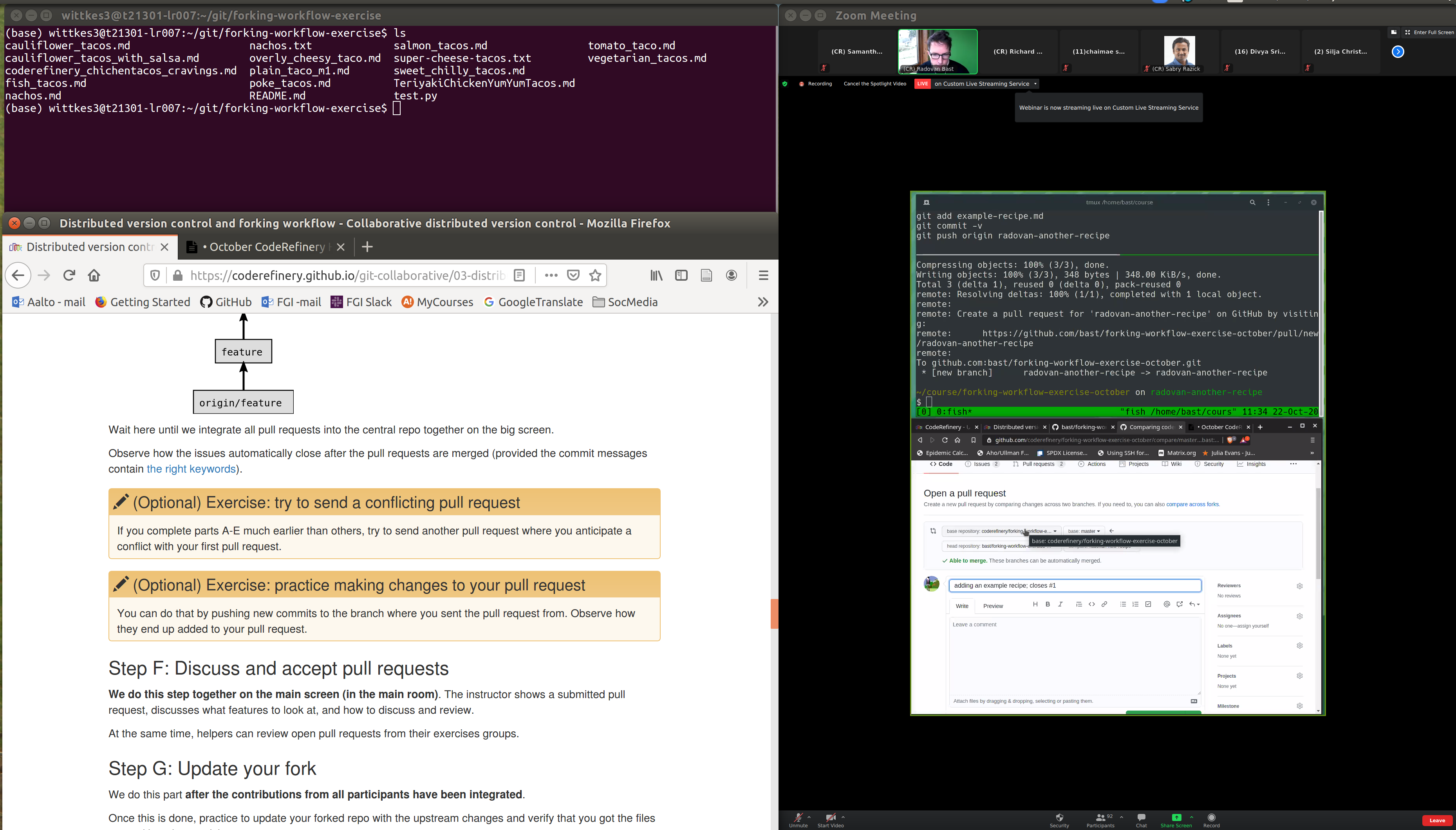Open share options caret beside Share Screen
This screenshot has width=1456, height=830.
tap(1192, 817)
